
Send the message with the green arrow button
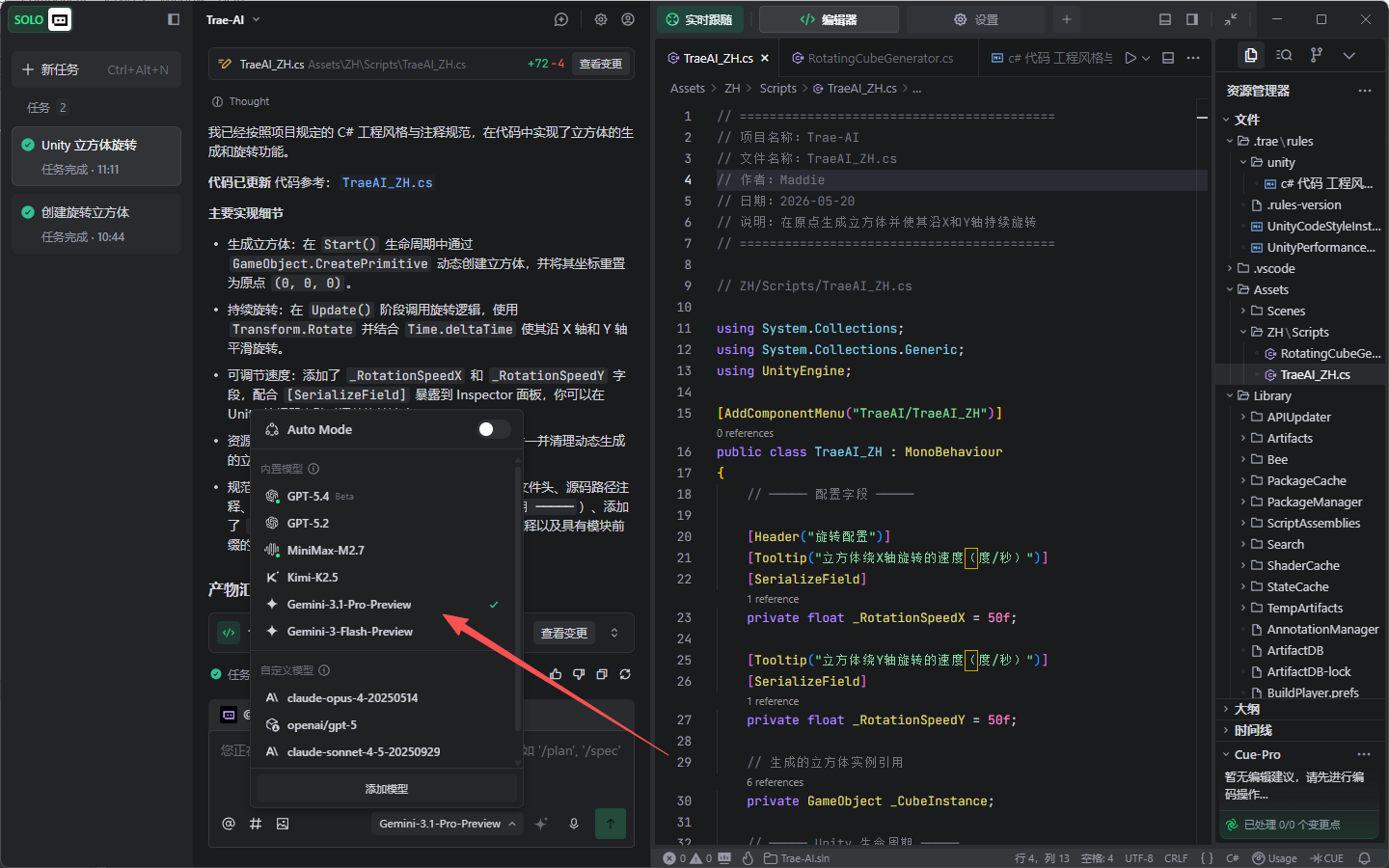point(610,824)
